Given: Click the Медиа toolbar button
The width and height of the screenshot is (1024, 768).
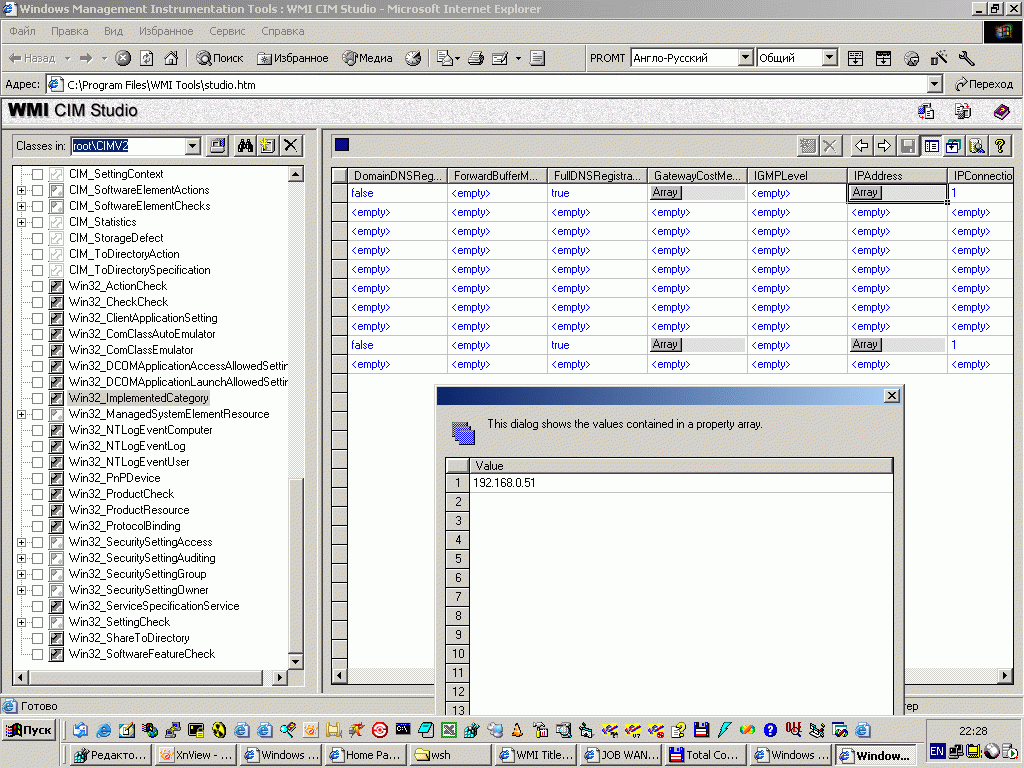Looking at the screenshot, I should [368, 58].
